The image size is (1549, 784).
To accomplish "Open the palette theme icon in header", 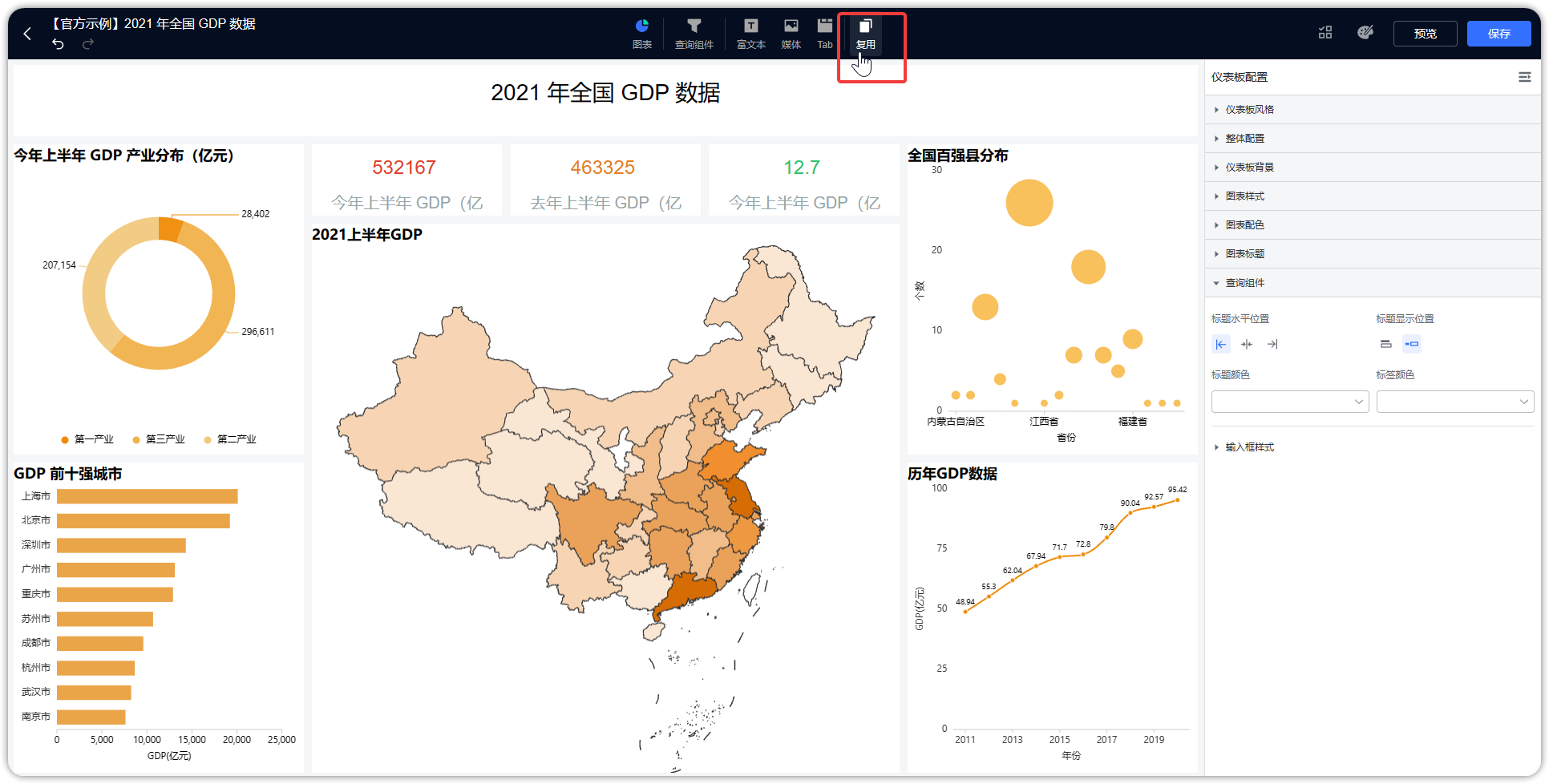I will coord(1365,32).
